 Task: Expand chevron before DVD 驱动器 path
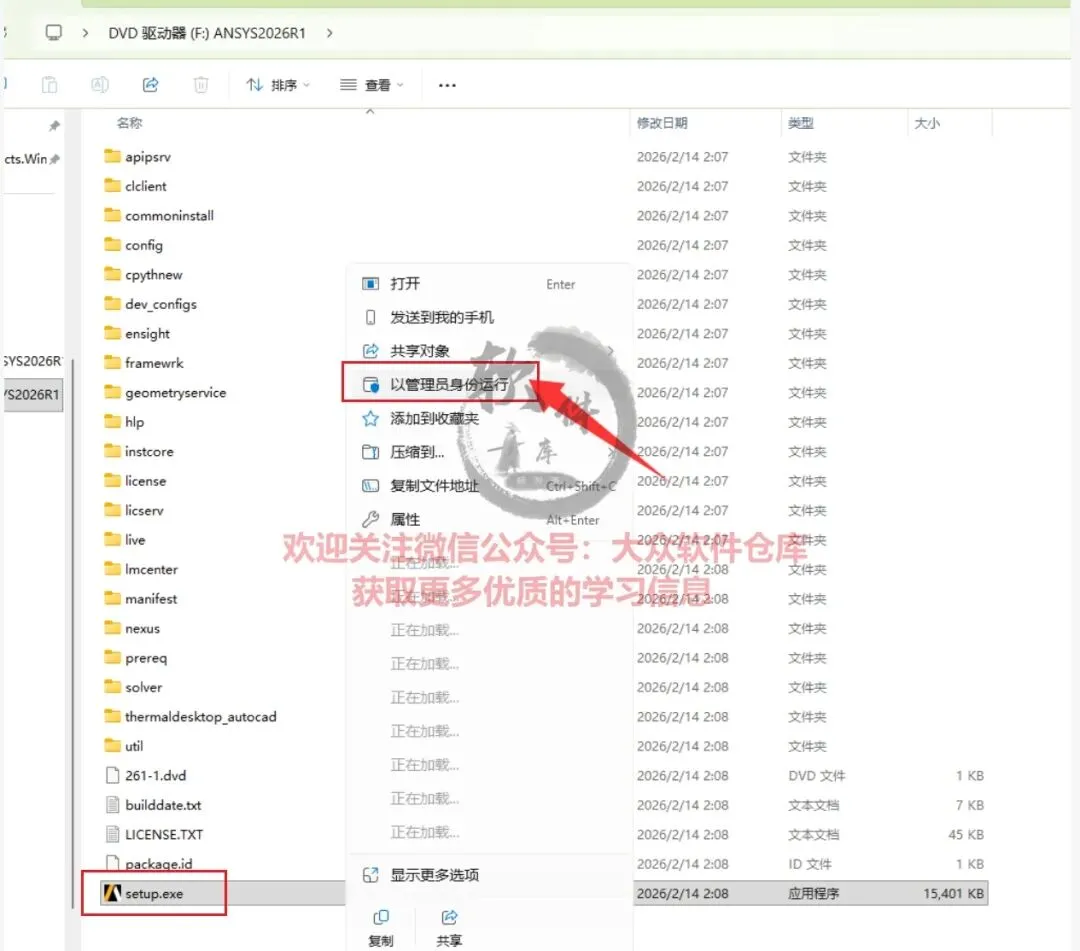(x=85, y=32)
